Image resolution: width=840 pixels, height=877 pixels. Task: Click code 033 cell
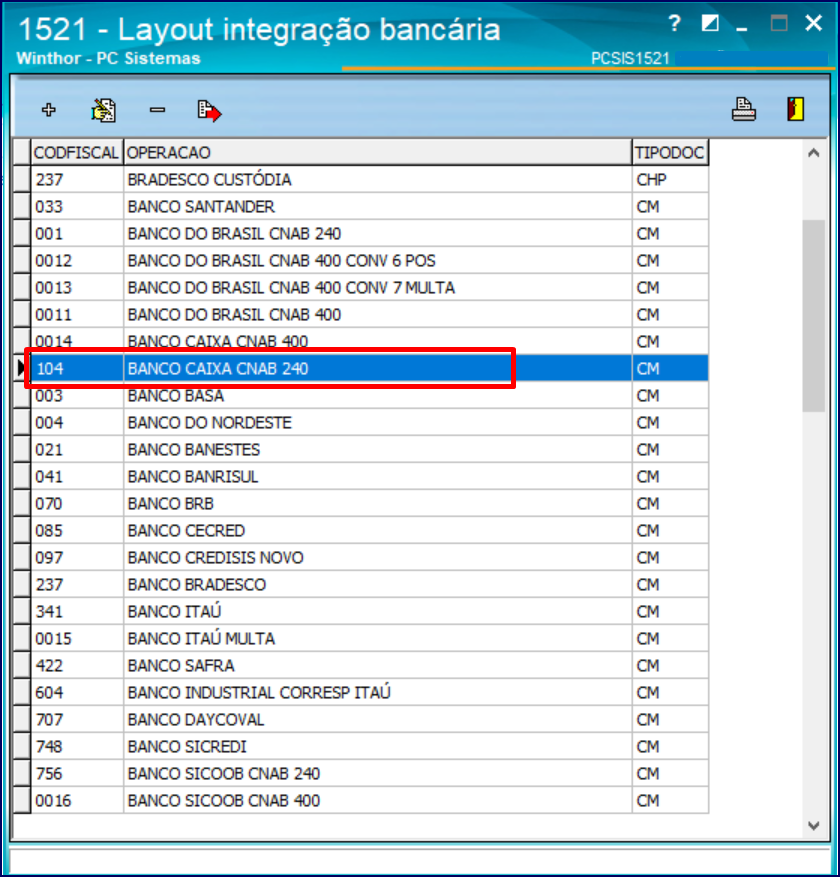pos(77,206)
